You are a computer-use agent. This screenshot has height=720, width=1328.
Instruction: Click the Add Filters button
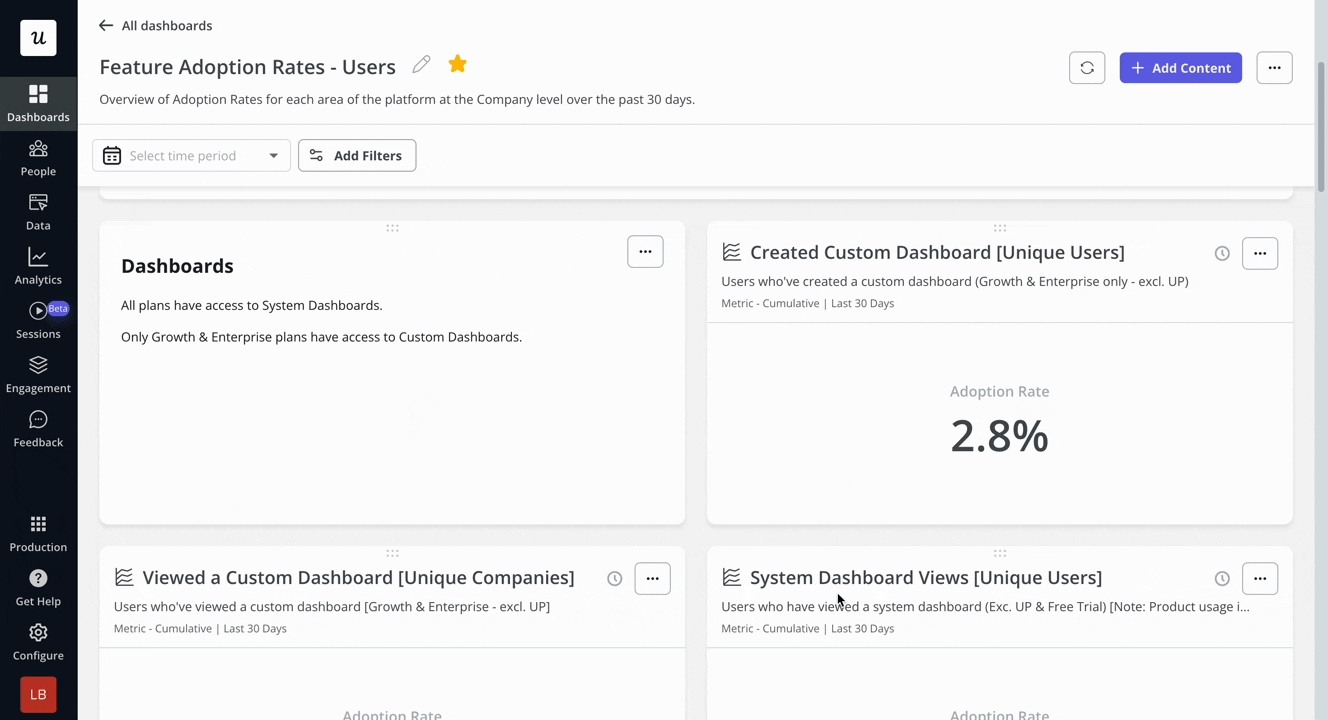coord(357,155)
